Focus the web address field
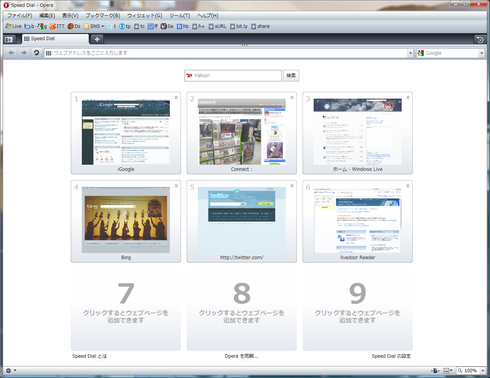490x378 pixels. [226, 53]
